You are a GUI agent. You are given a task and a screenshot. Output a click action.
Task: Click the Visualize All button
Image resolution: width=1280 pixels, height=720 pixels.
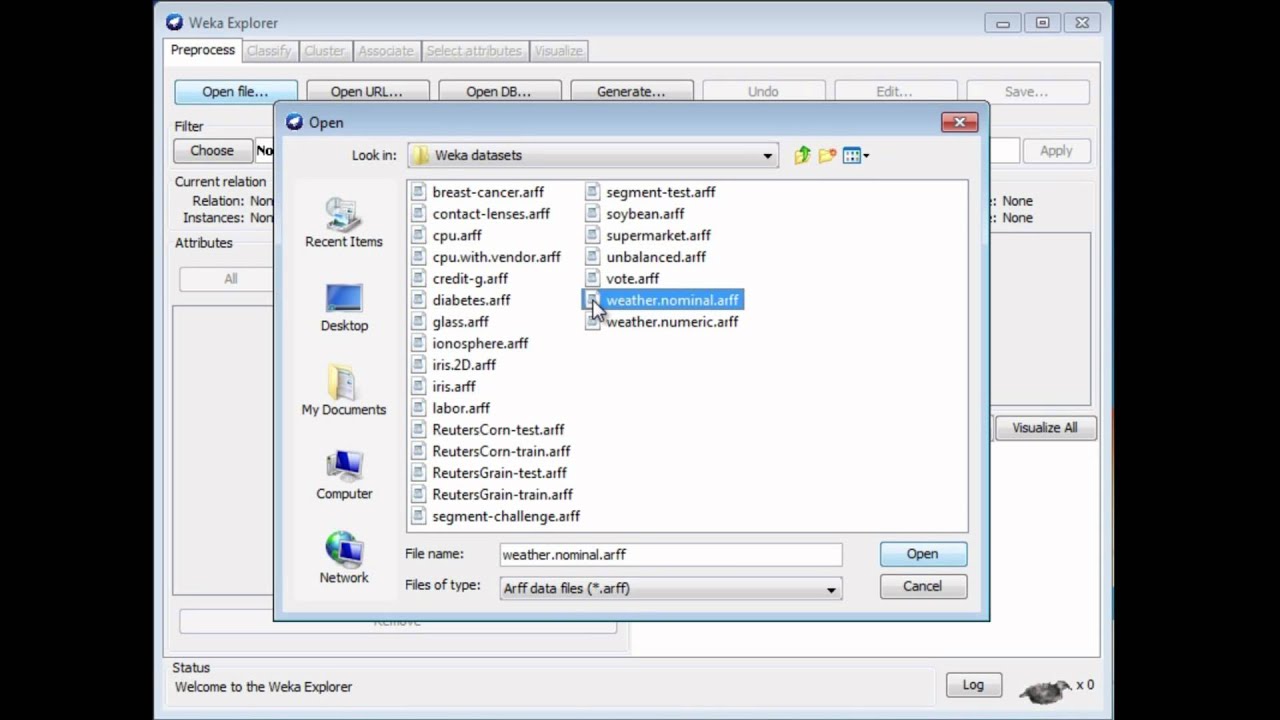[x=1044, y=428]
